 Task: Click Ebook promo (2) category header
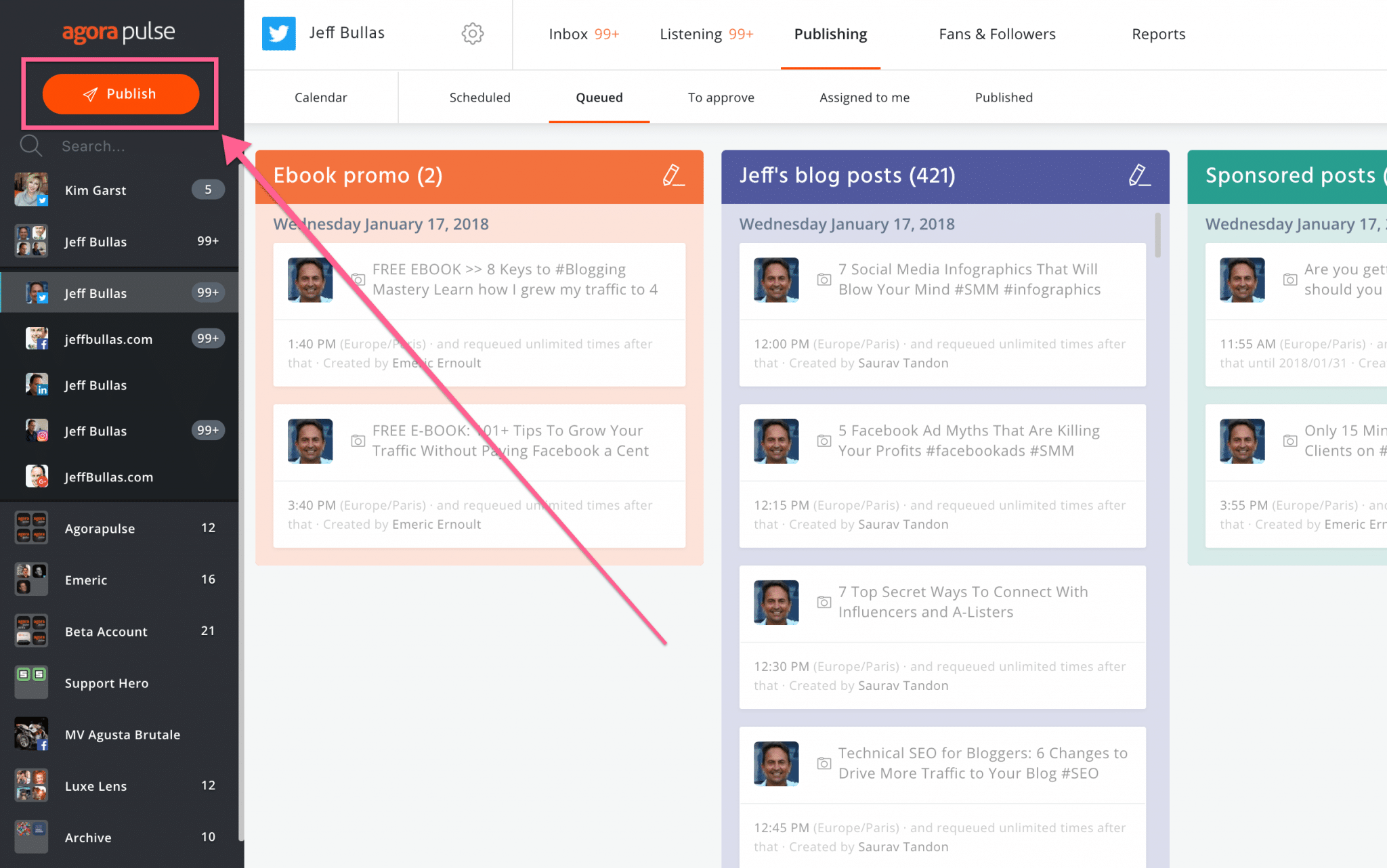tap(479, 176)
